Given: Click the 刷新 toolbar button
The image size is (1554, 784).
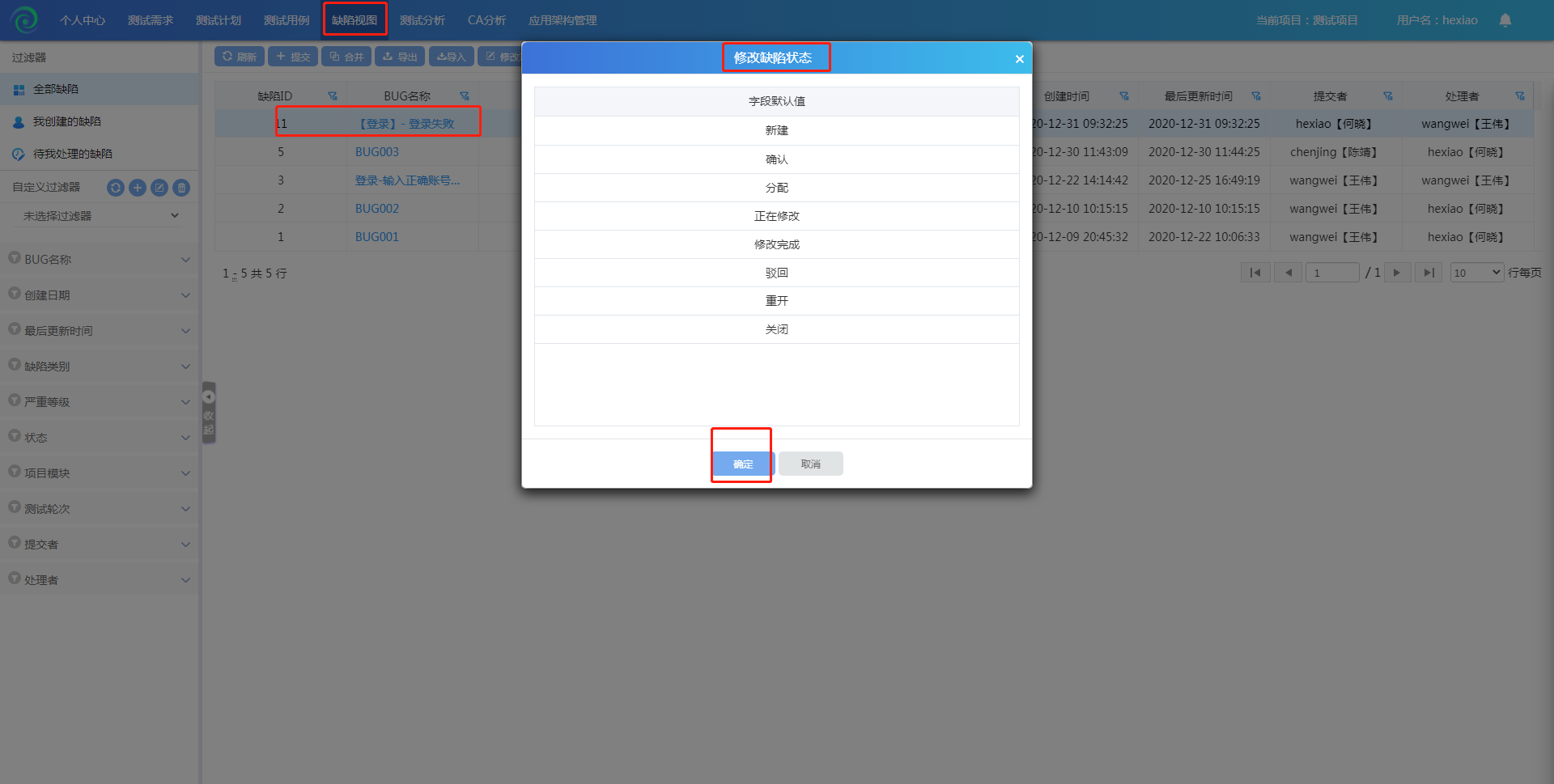Looking at the screenshot, I should pyautogui.click(x=240, y=57).
